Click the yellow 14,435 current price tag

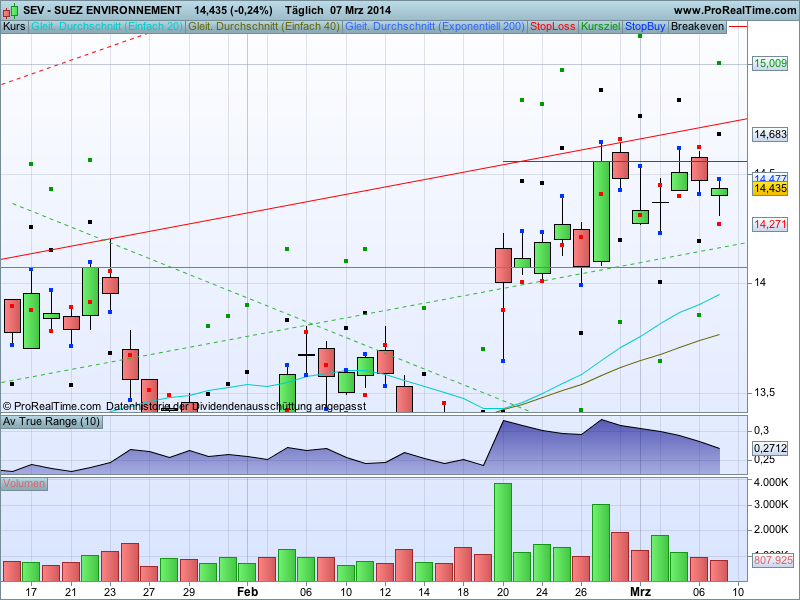click(x=770, y=189)
